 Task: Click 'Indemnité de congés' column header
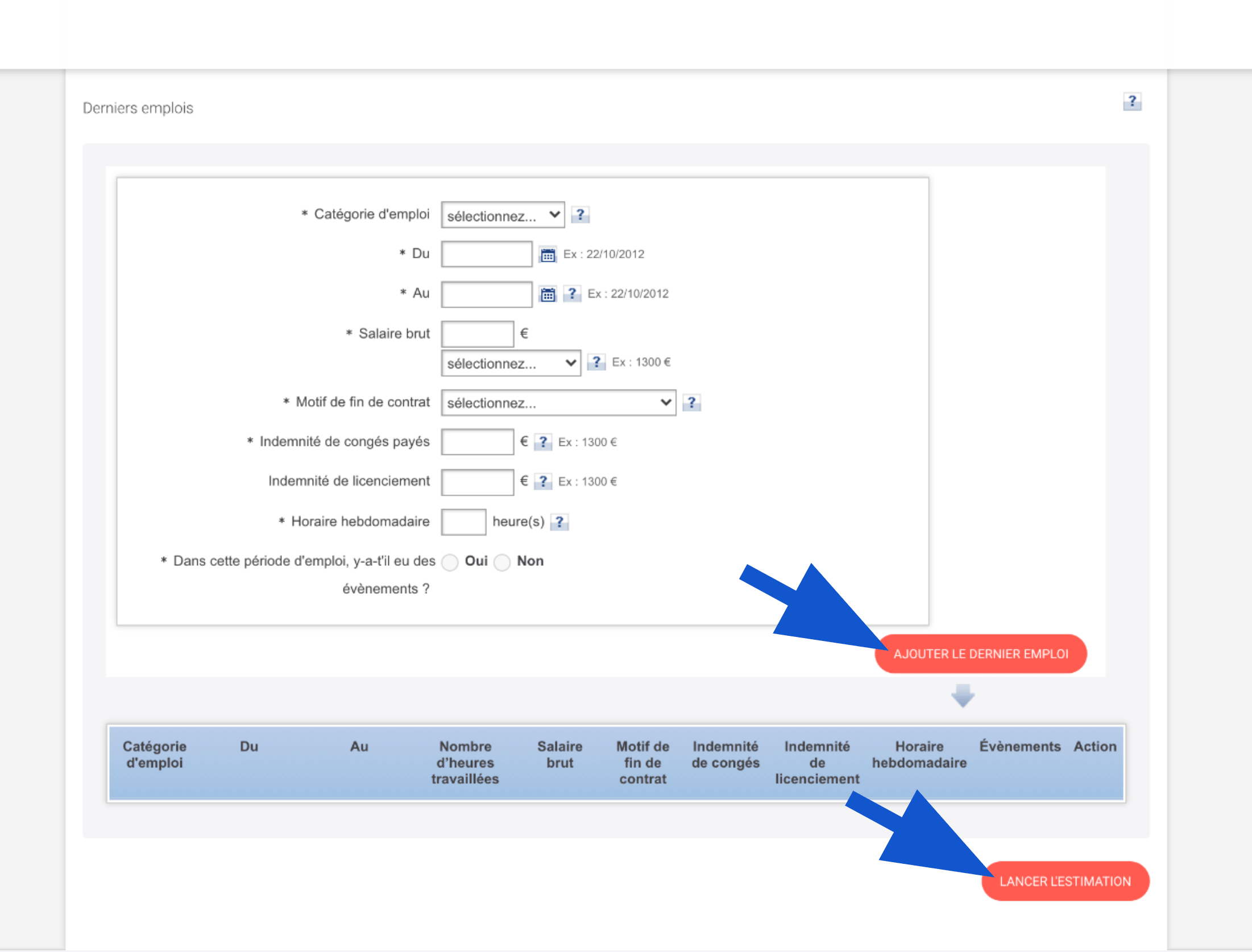pos(726,755)
